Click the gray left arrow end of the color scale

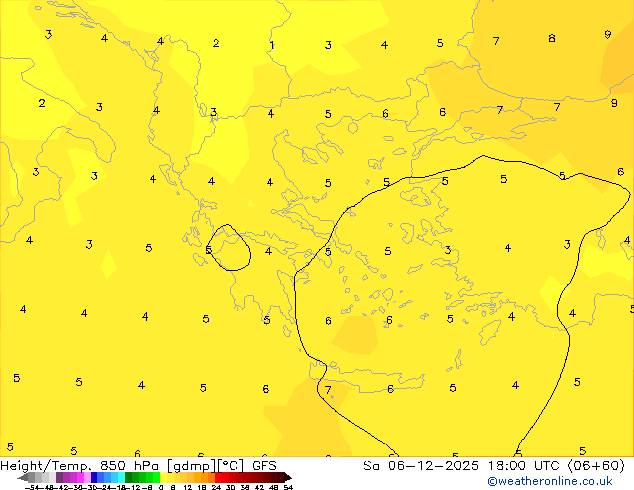[23, 477]
